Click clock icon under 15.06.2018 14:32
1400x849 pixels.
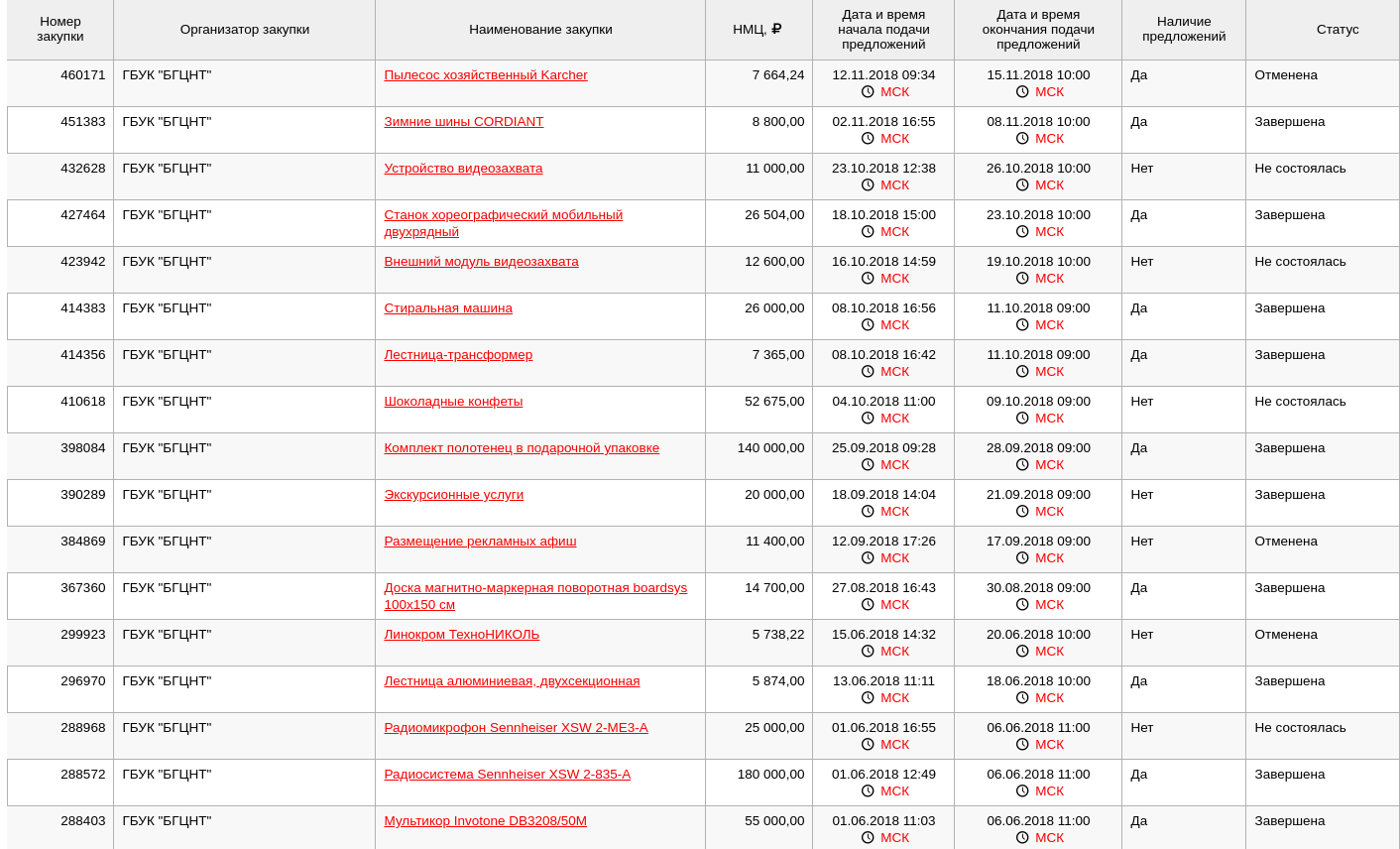click(868, 651)
